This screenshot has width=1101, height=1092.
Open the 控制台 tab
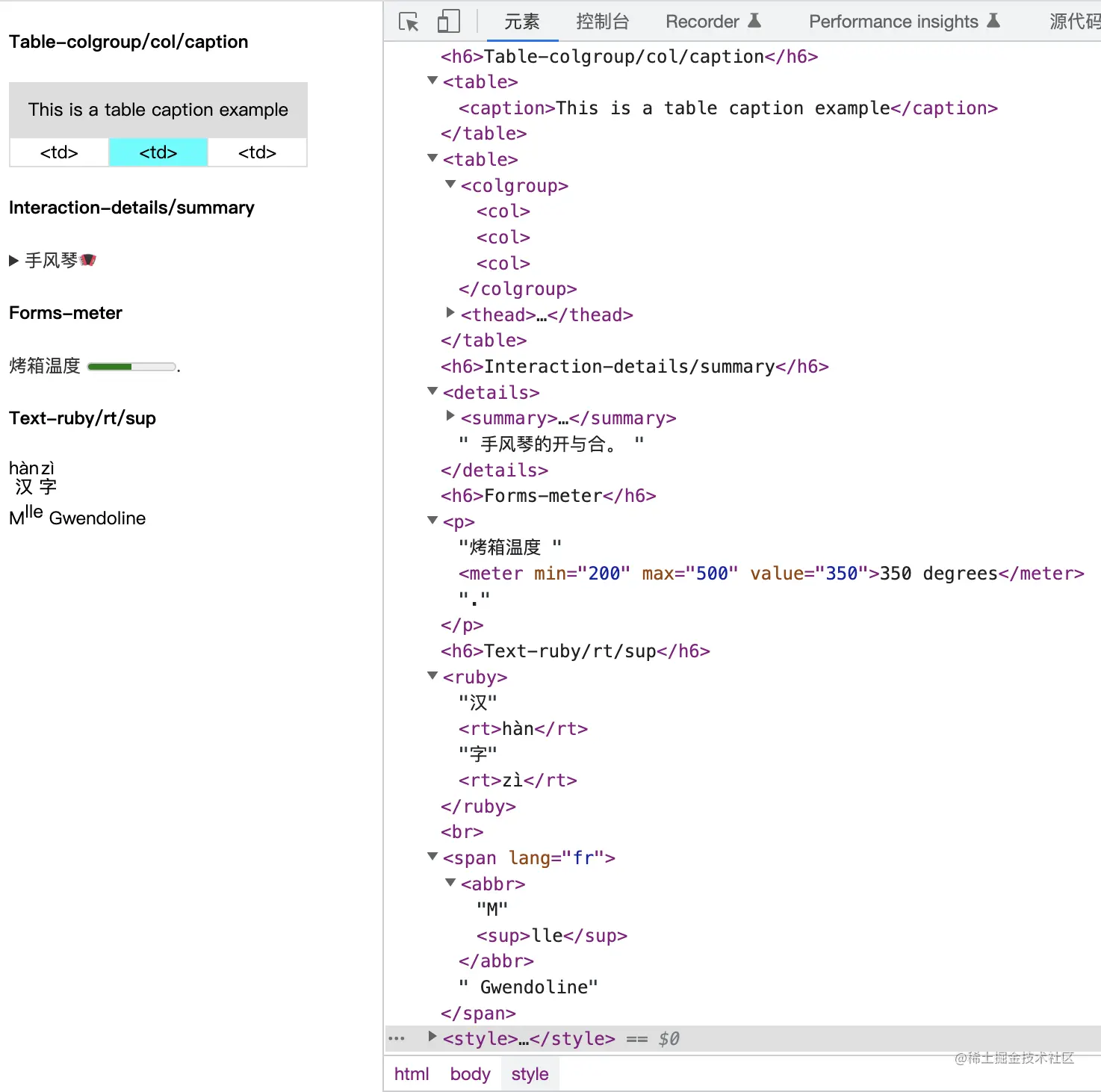coord(602,22)
